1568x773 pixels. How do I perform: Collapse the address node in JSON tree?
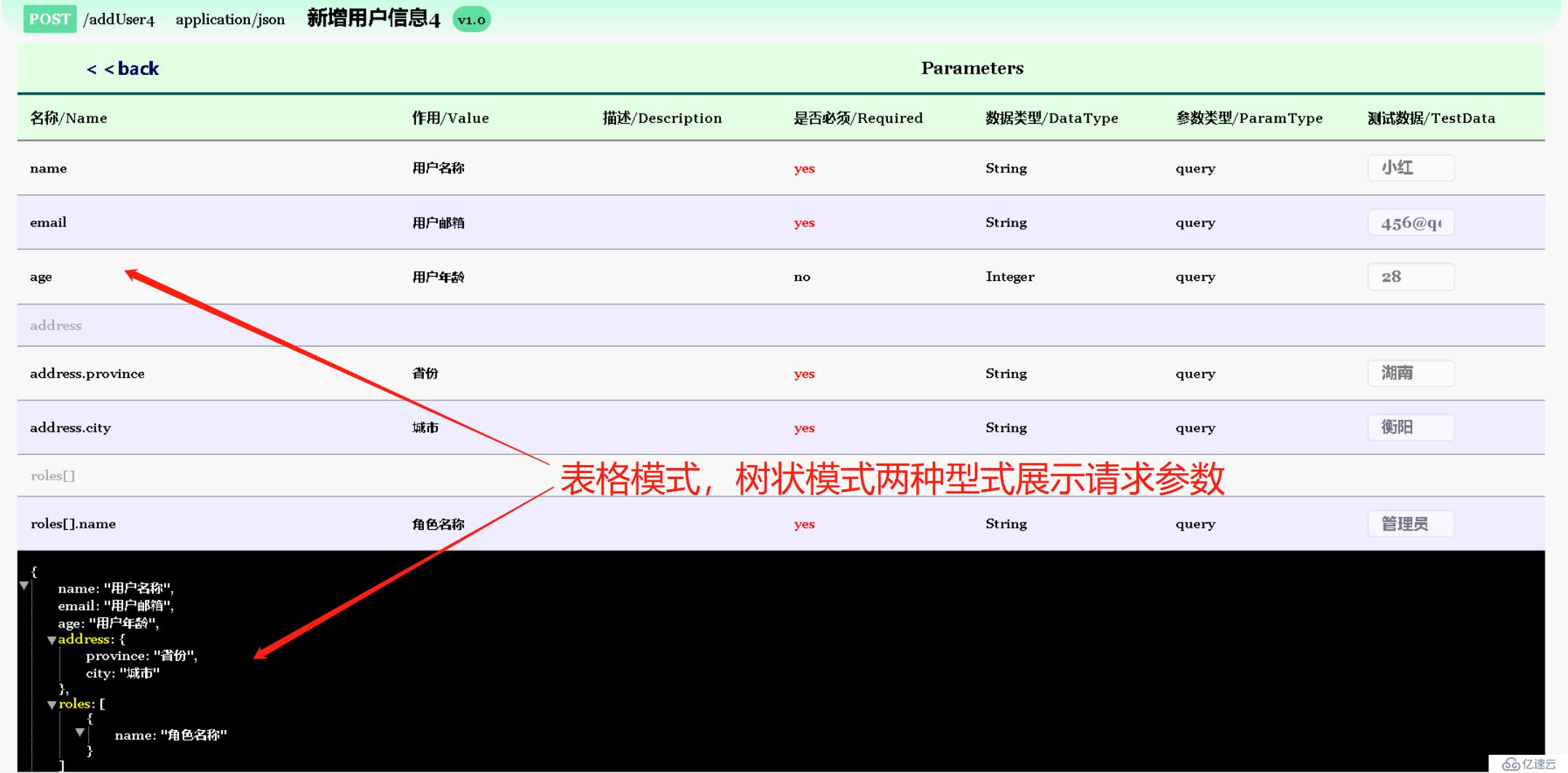[52, 641]
